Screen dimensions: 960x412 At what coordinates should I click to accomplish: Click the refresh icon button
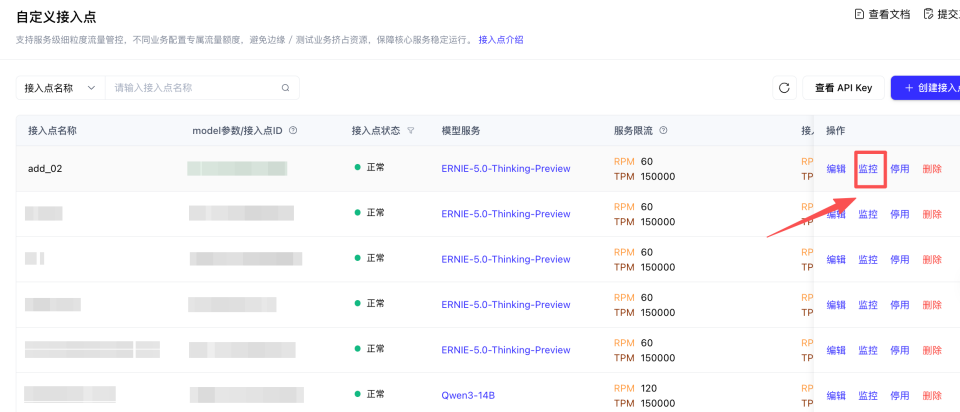tap(785, 88)
